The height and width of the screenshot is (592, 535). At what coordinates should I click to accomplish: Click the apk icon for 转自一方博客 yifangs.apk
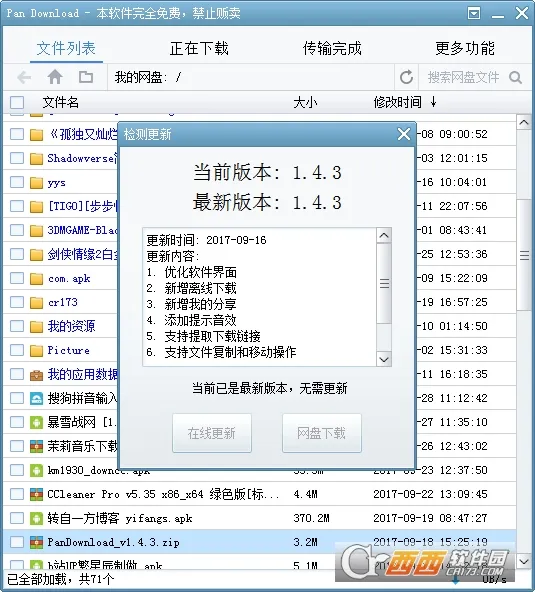pyautogui.click(x=36, y=518)
